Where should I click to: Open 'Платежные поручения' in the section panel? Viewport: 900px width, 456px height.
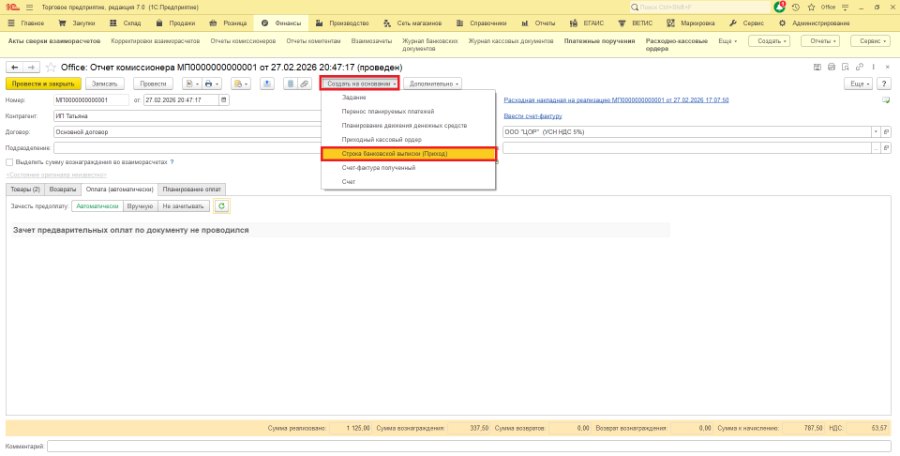pyautogui.click(x=599, y=41)
